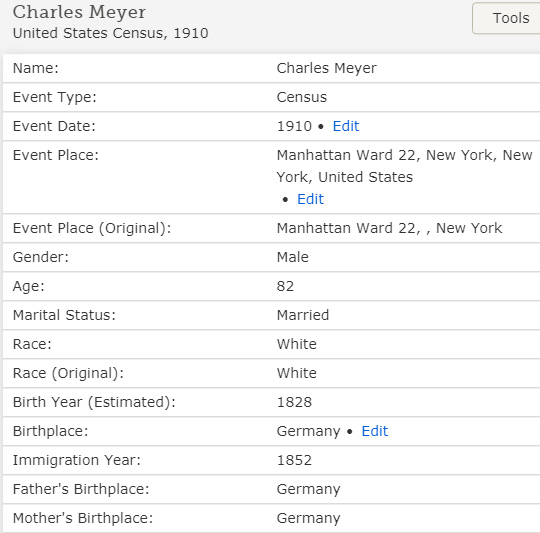This screenshot has height=533, width=540.
Task: Click the Event Place Manhattan Ward 22 text
Action: coord(405,166)
